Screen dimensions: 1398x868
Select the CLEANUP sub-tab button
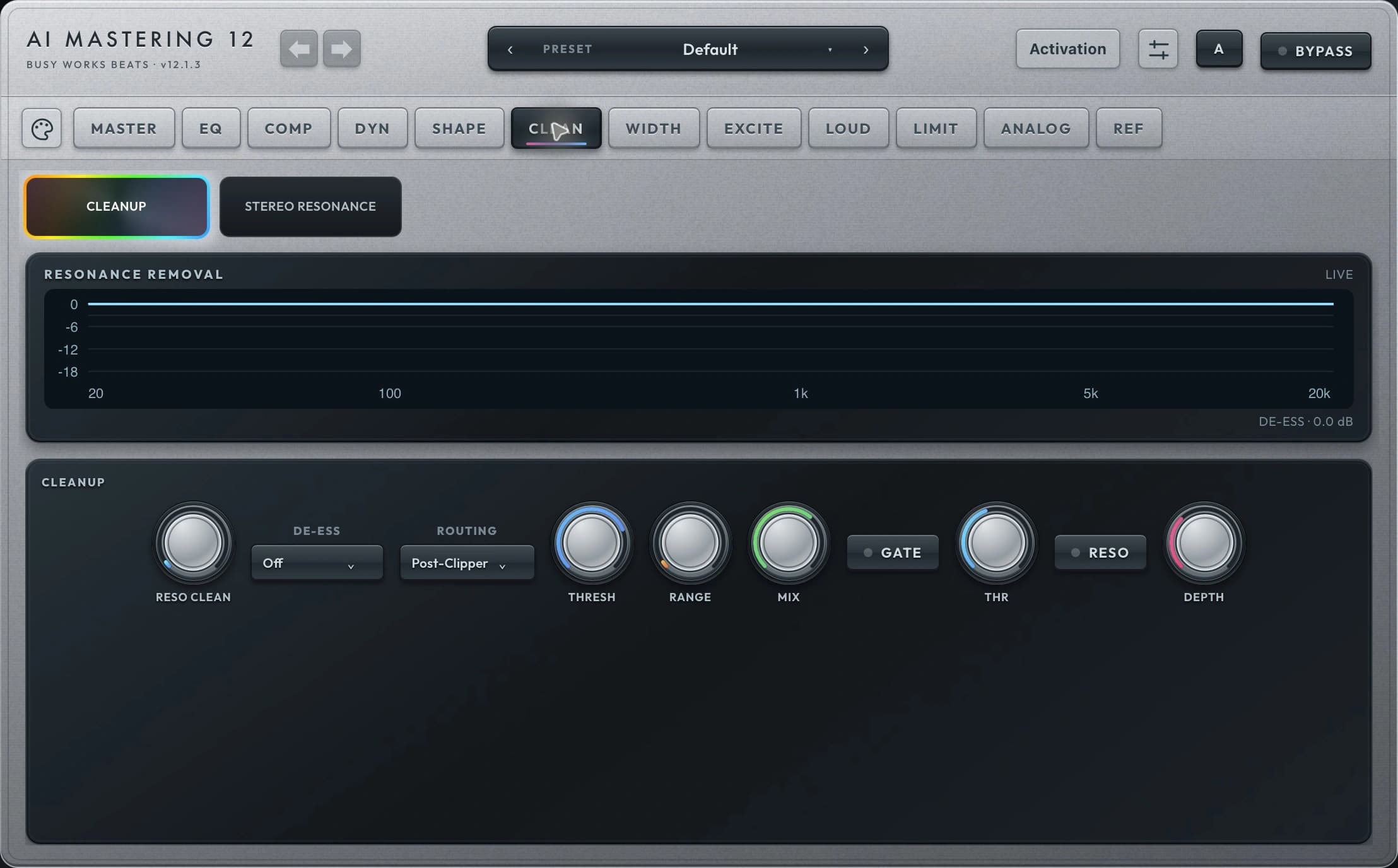[x=117, y=206]
